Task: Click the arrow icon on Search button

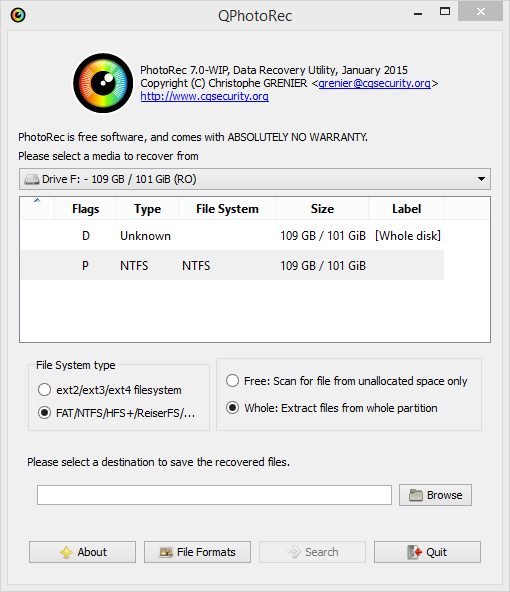Action: point(294,552)
